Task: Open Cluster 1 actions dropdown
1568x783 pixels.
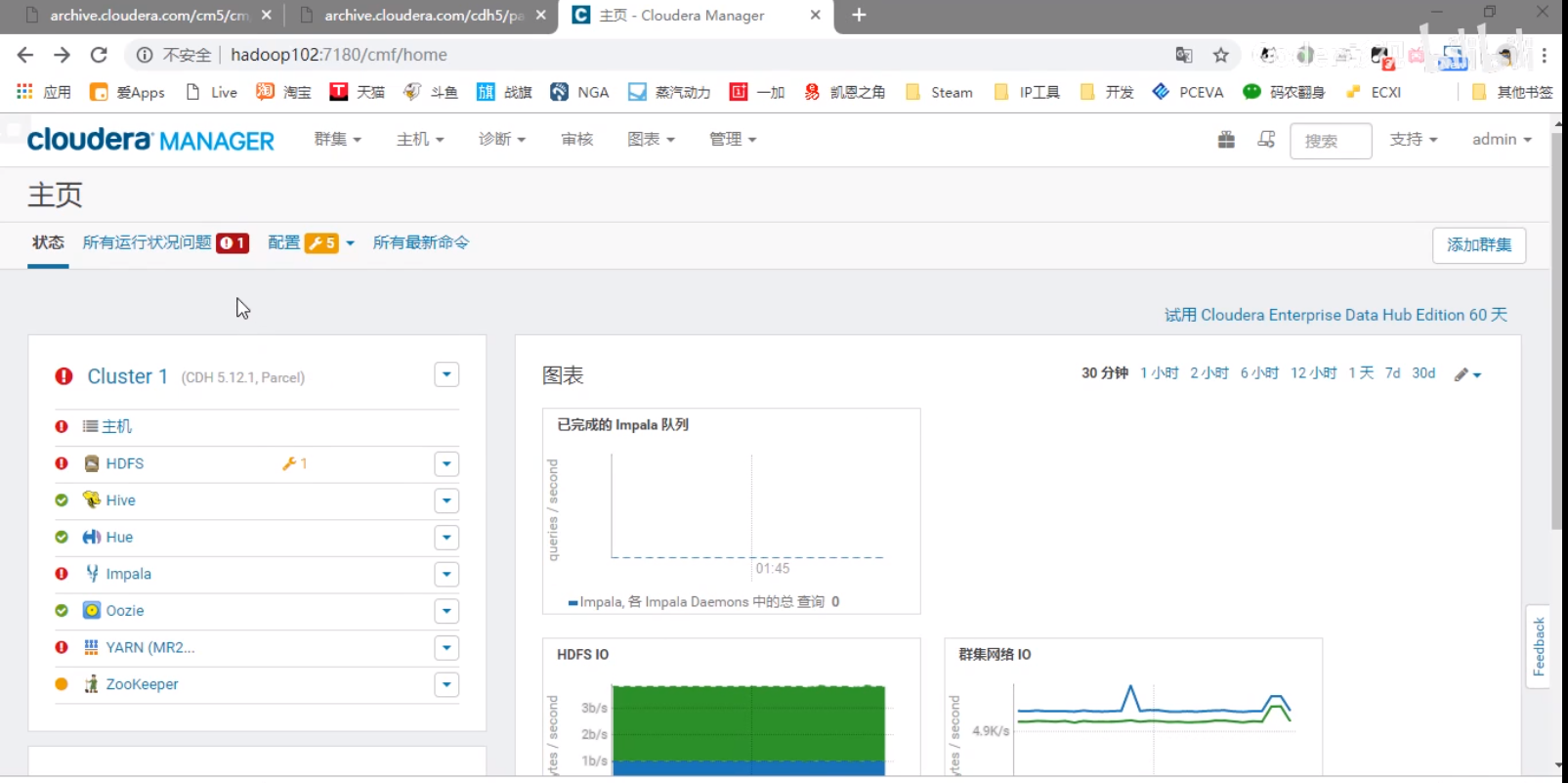Action: point(446,374)
